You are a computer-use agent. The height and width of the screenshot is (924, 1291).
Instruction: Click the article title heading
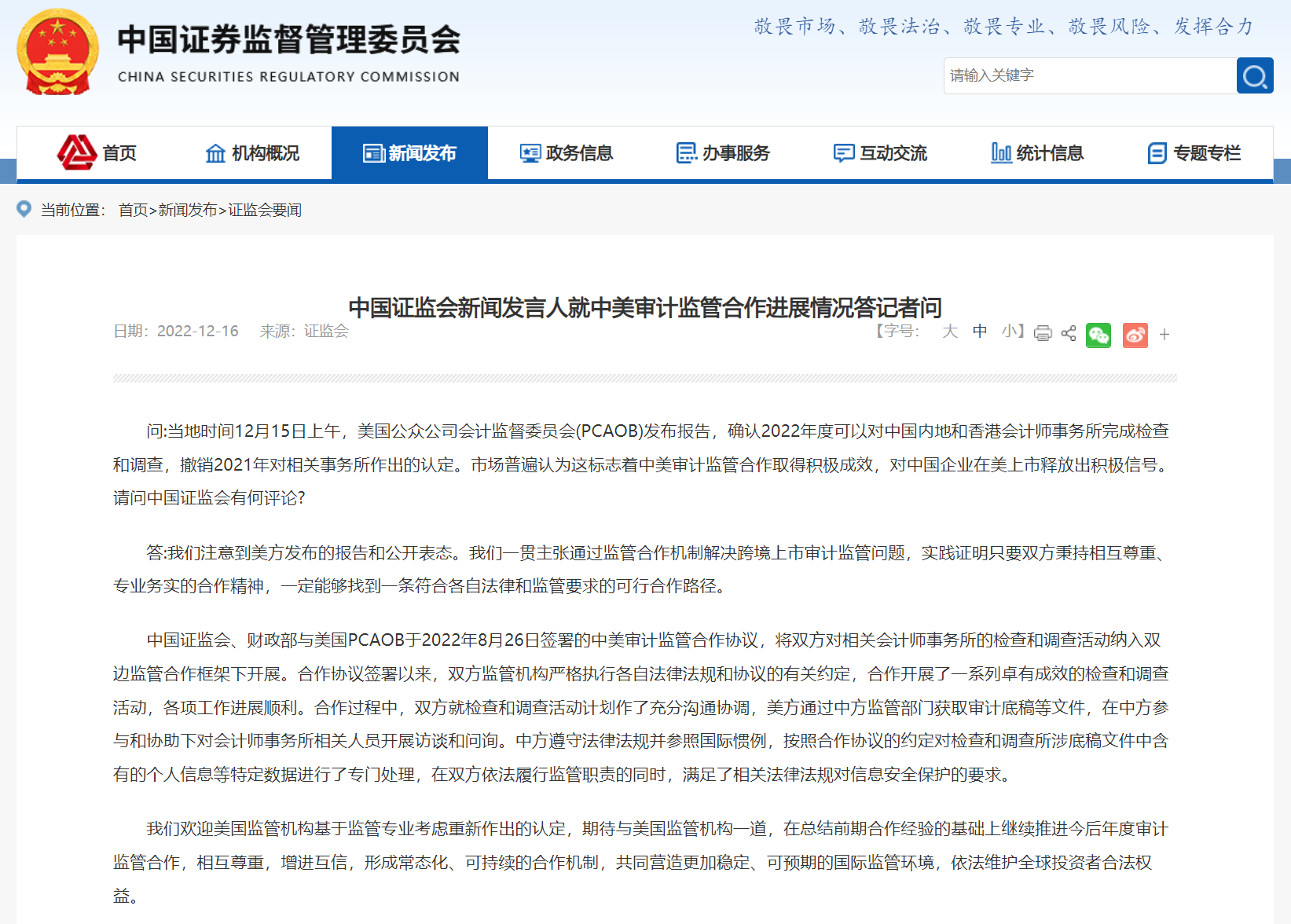645,307
